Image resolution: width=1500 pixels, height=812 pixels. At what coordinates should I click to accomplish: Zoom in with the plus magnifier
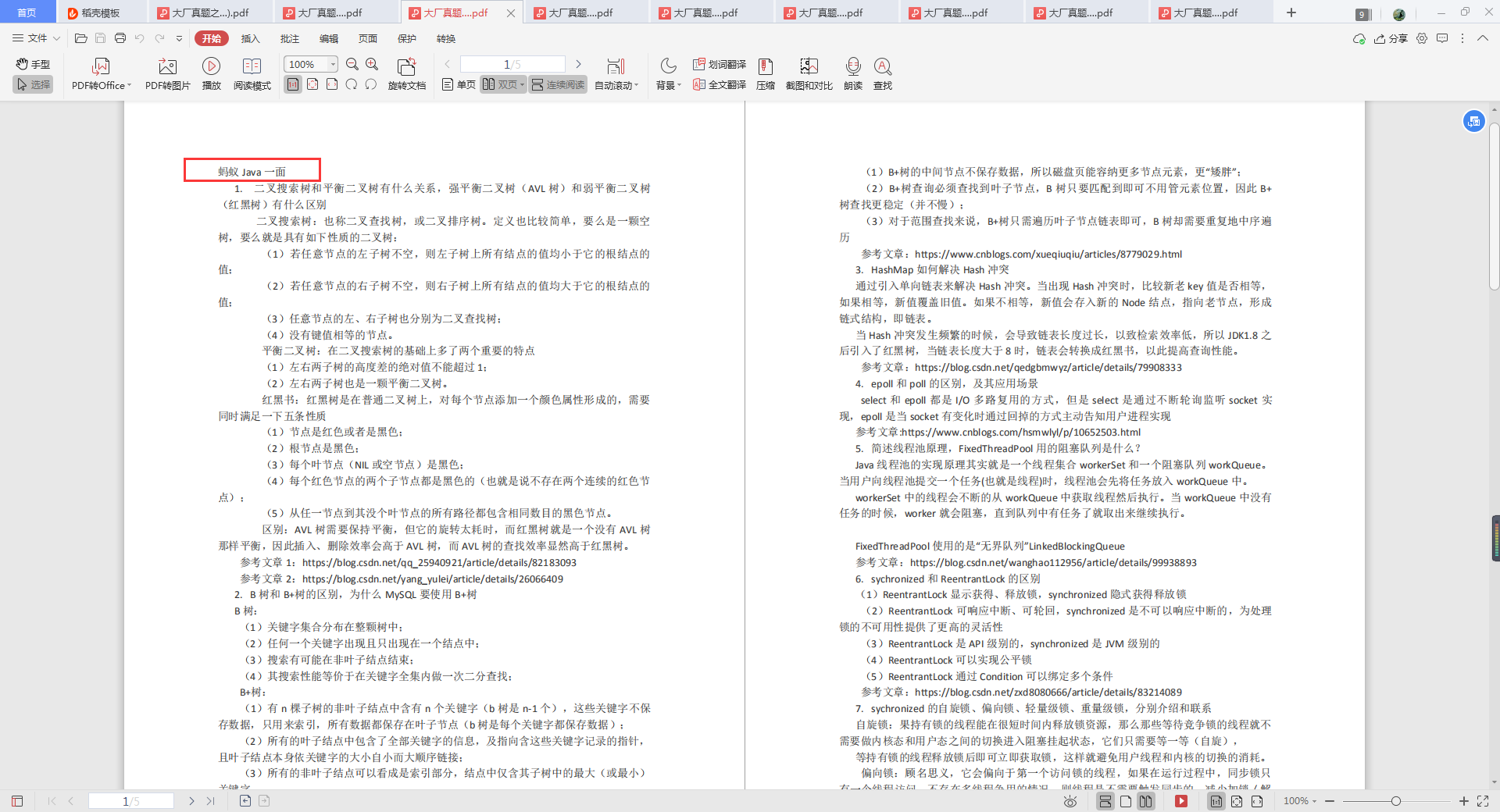[373, 64]
